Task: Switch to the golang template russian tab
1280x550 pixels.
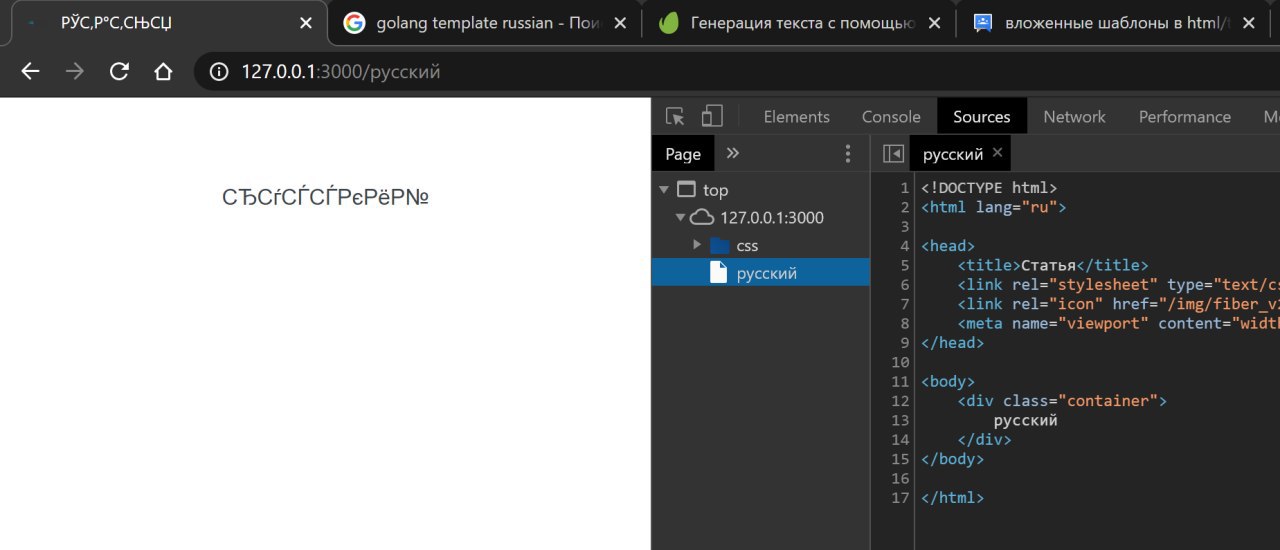Action: (478, 23)
